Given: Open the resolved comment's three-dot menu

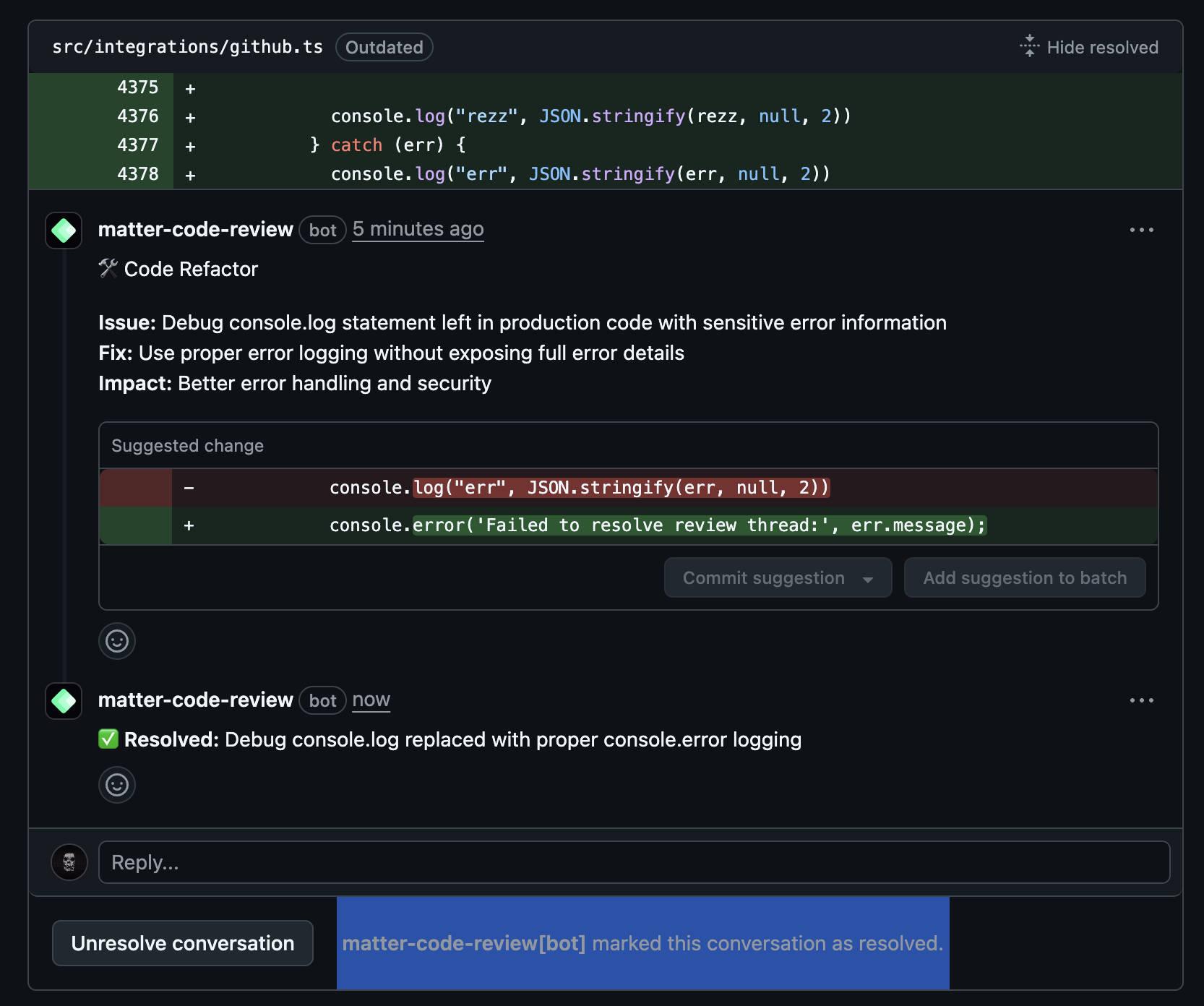Looking at the screenshot, I should (x=1141, y=700).
